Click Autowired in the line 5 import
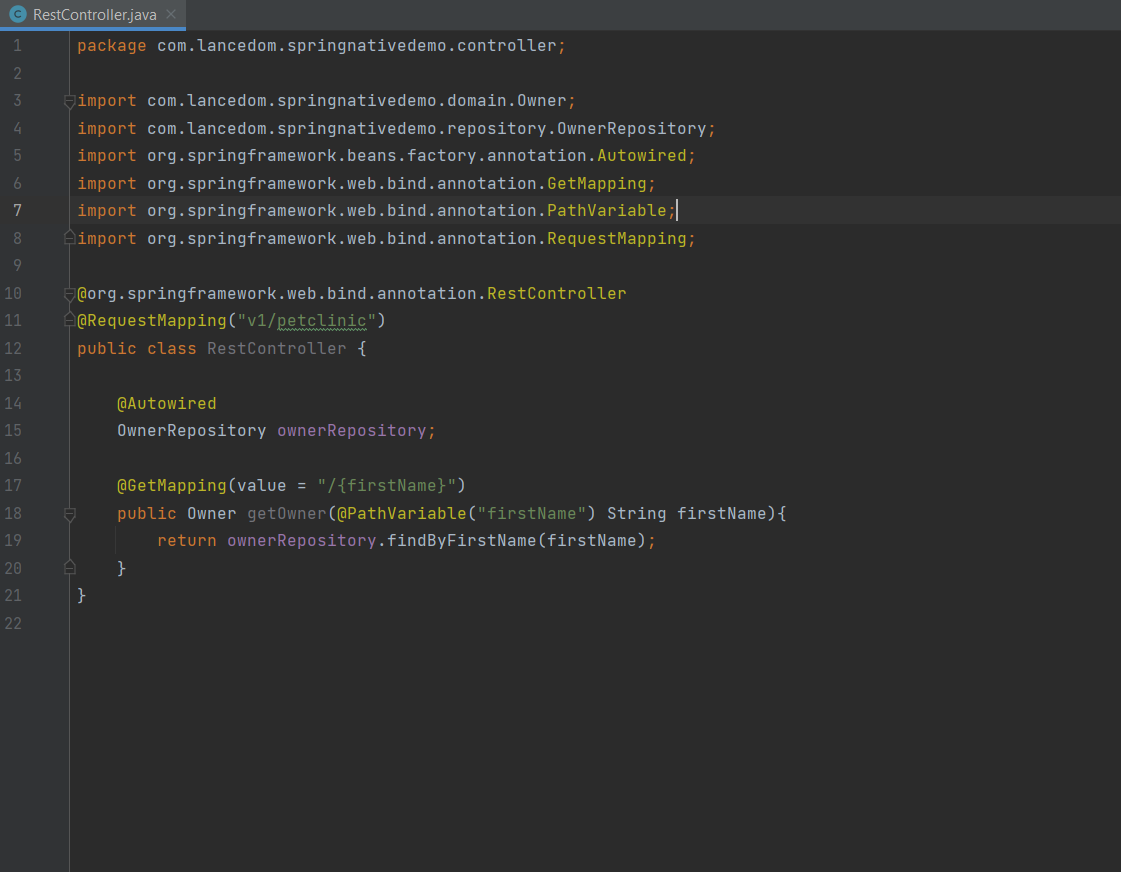 pos(641,156)
